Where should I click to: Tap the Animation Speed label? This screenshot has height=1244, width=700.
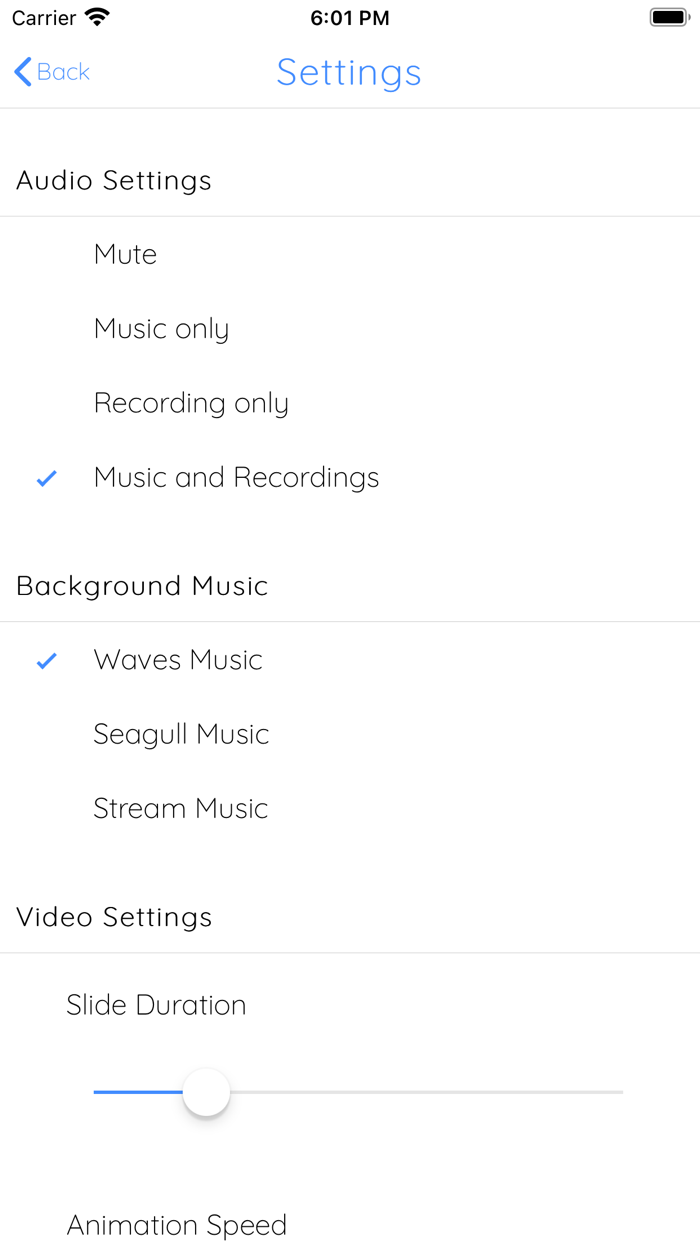(x=177, y=1225)
